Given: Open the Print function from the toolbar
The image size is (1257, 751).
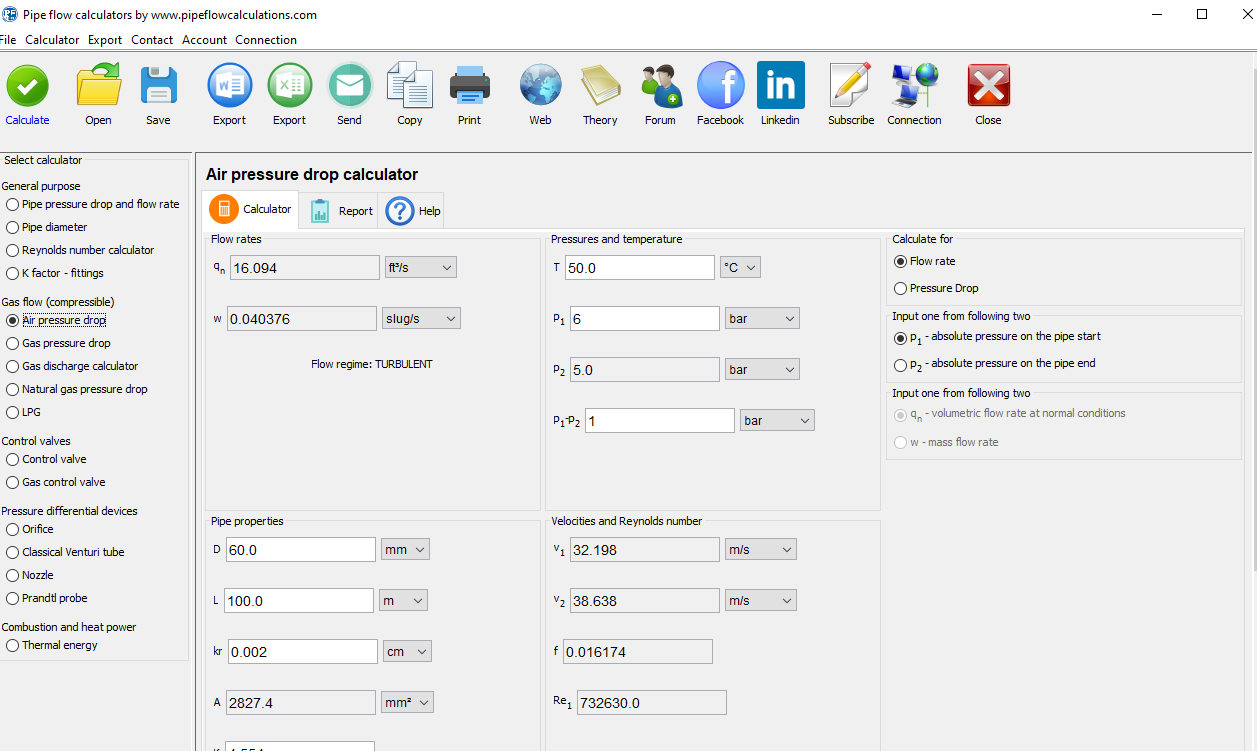Looking at the screenshot, I should (x=469, y=86).
